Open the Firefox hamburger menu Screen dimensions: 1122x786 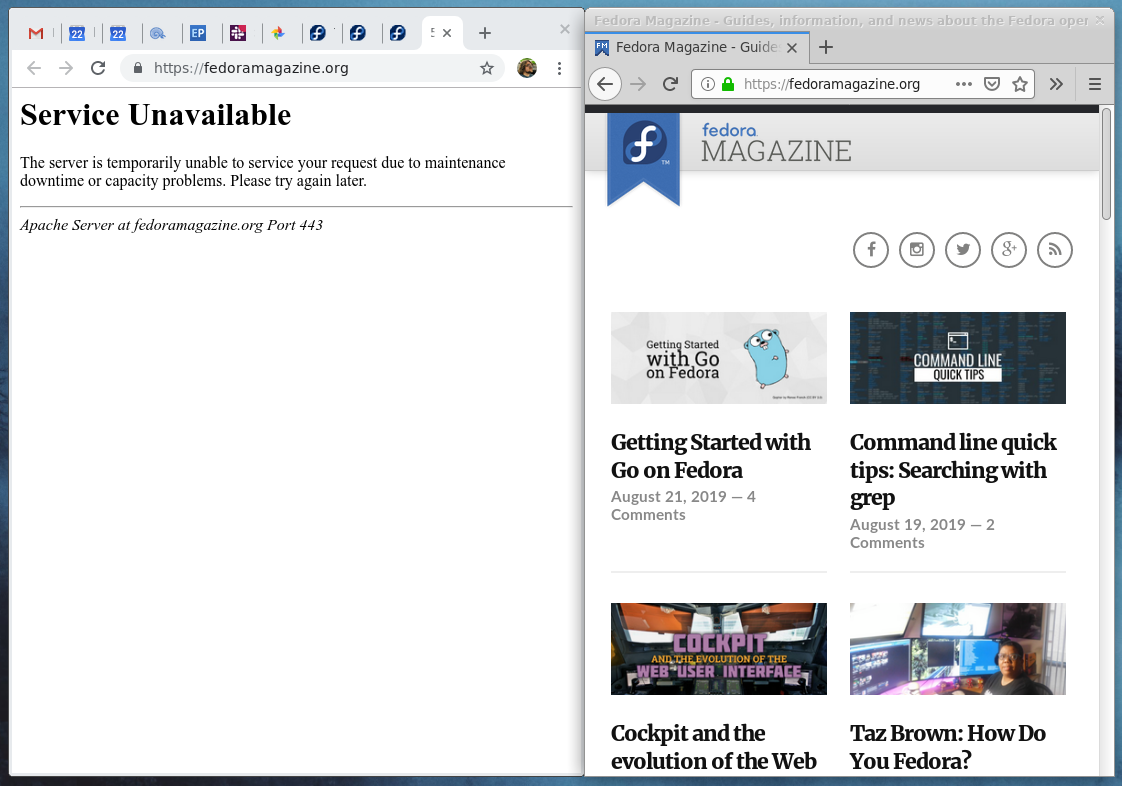[1095, 84]
